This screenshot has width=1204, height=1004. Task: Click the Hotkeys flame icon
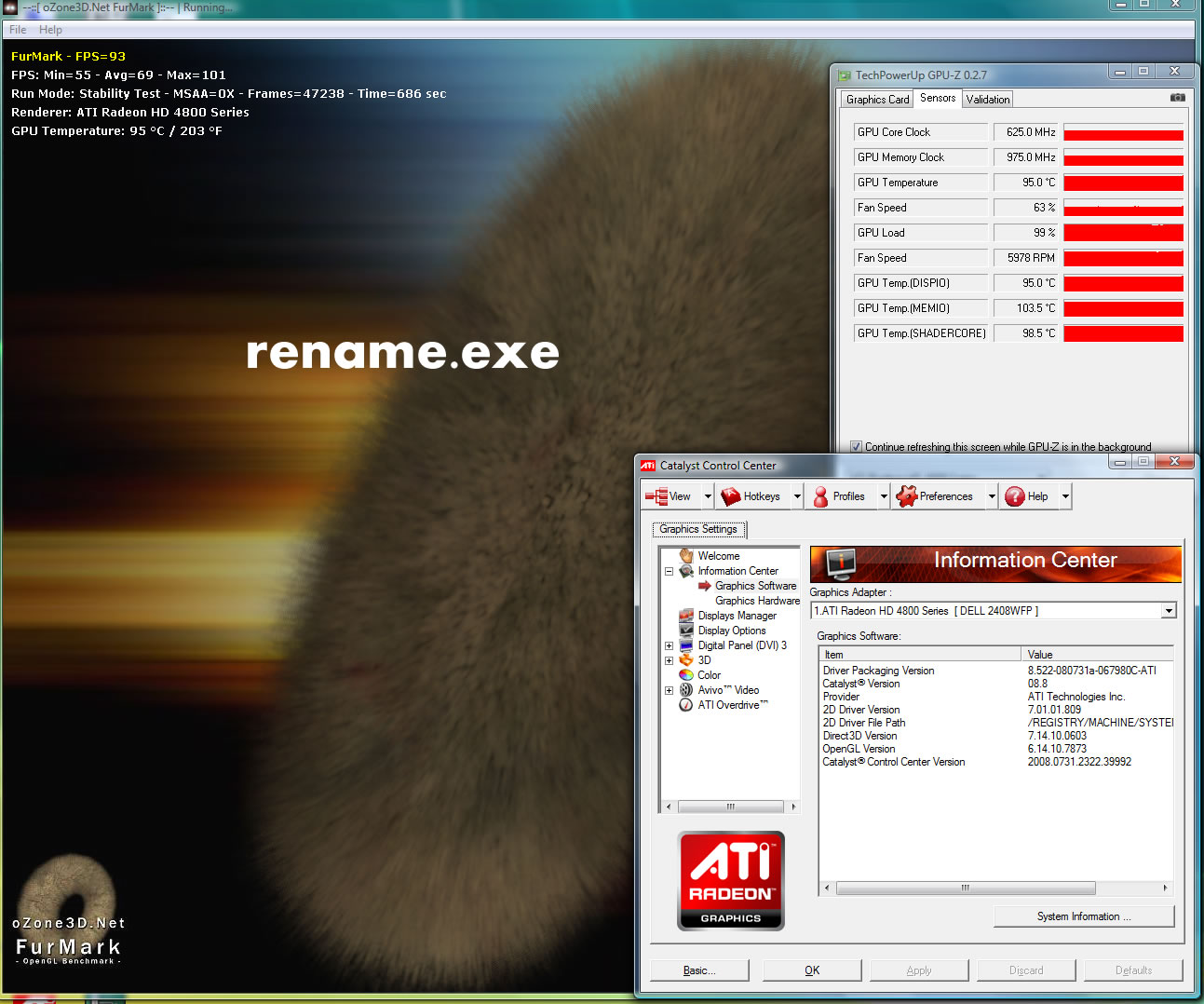tap(731, 496)
